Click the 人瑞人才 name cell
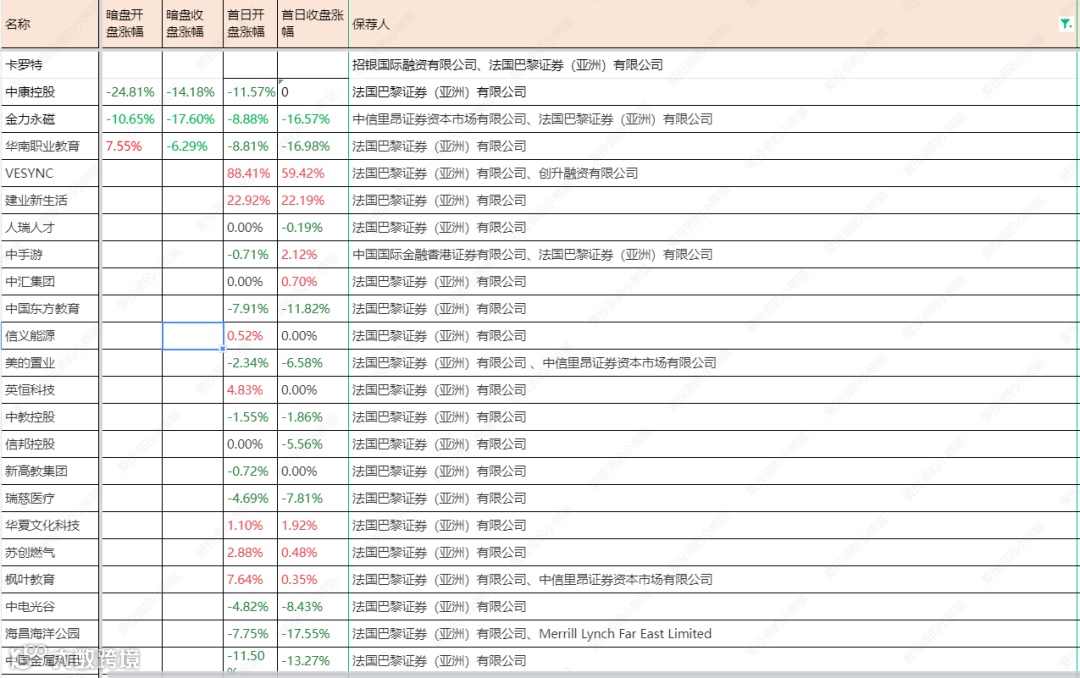The image size is (1080, 678). pos(50,227)
